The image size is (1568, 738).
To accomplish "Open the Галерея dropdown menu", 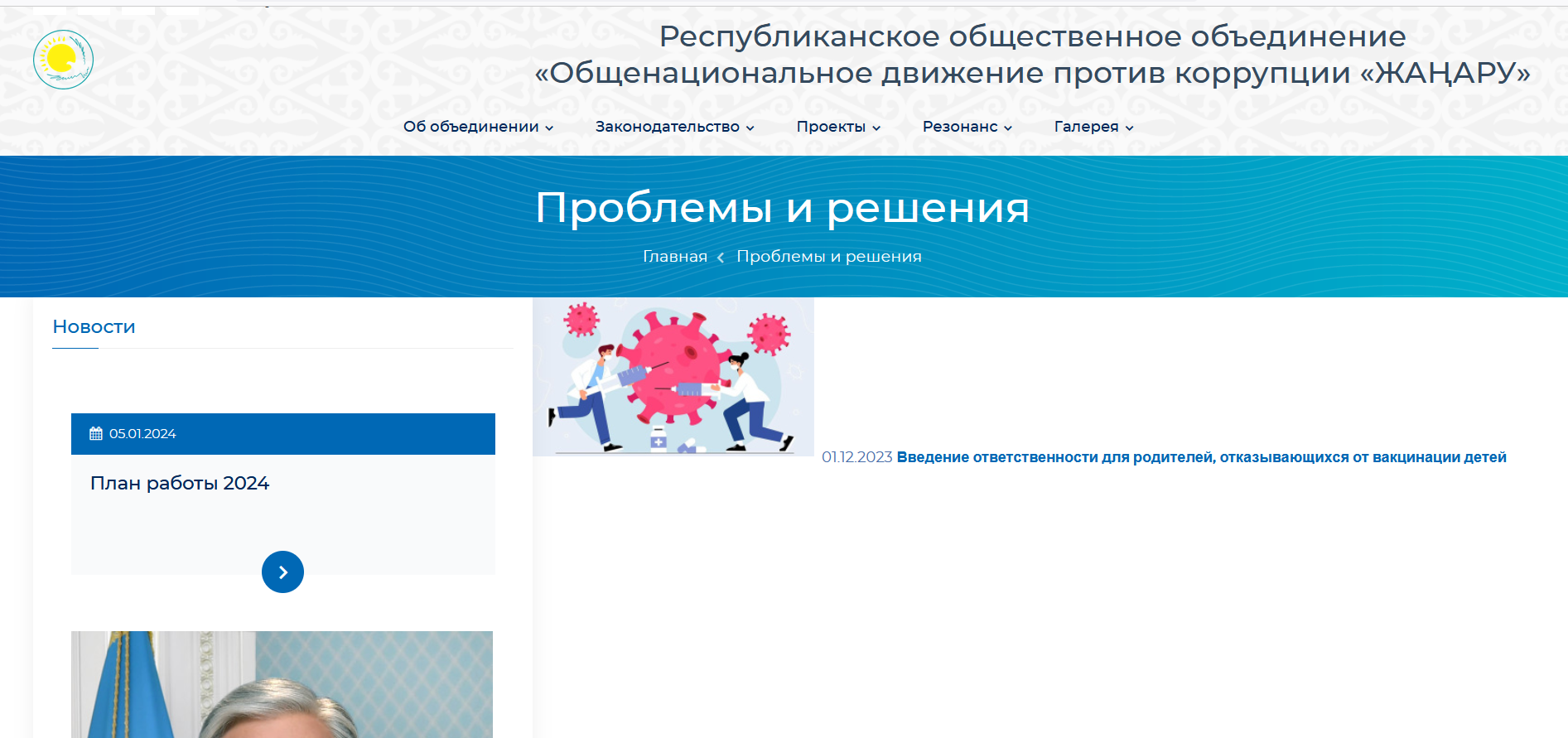I will (x=1093, y=127).
